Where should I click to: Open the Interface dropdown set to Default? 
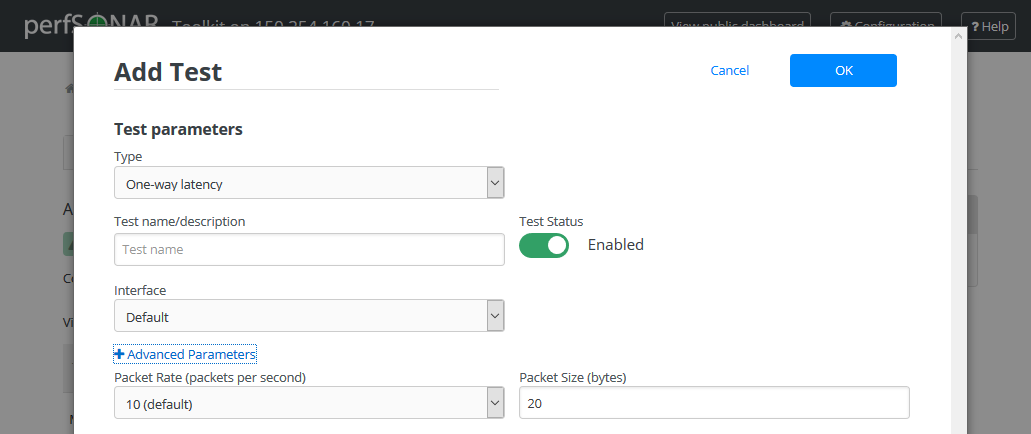click(309, 316)
